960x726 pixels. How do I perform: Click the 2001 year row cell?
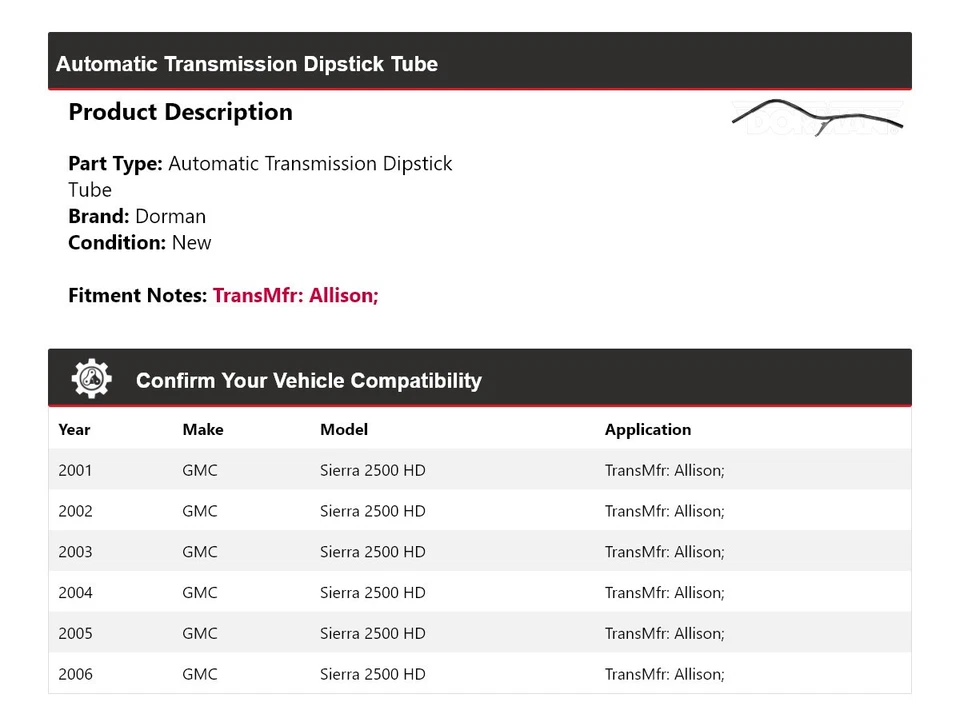pyautogui.click(x=75, y=470)
